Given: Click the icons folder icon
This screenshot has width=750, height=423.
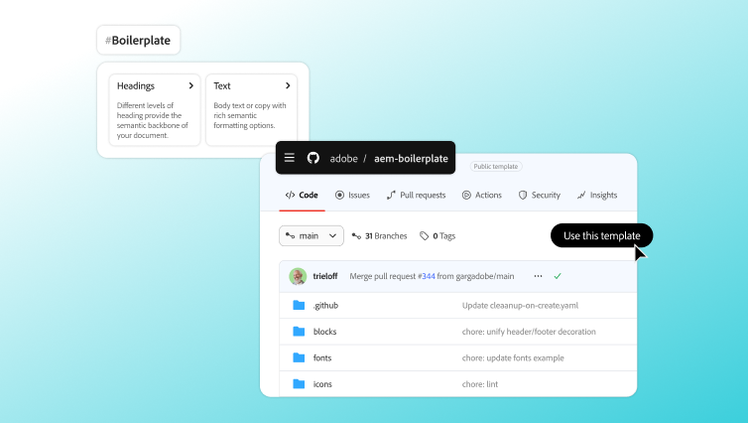Looking at the screenshot, I should [x=298, y=384].
